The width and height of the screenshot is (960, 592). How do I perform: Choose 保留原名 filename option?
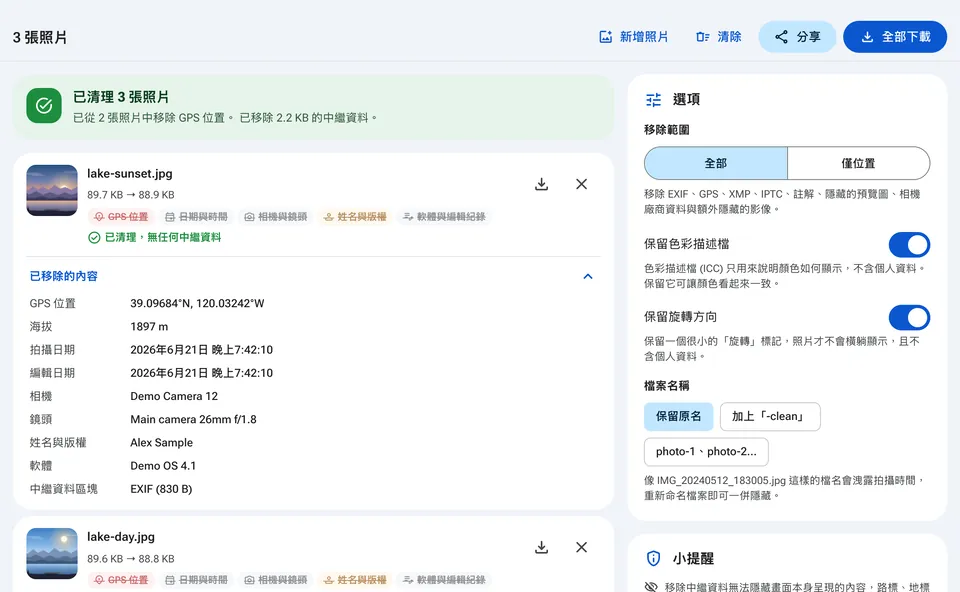click(x=678, y=416)
